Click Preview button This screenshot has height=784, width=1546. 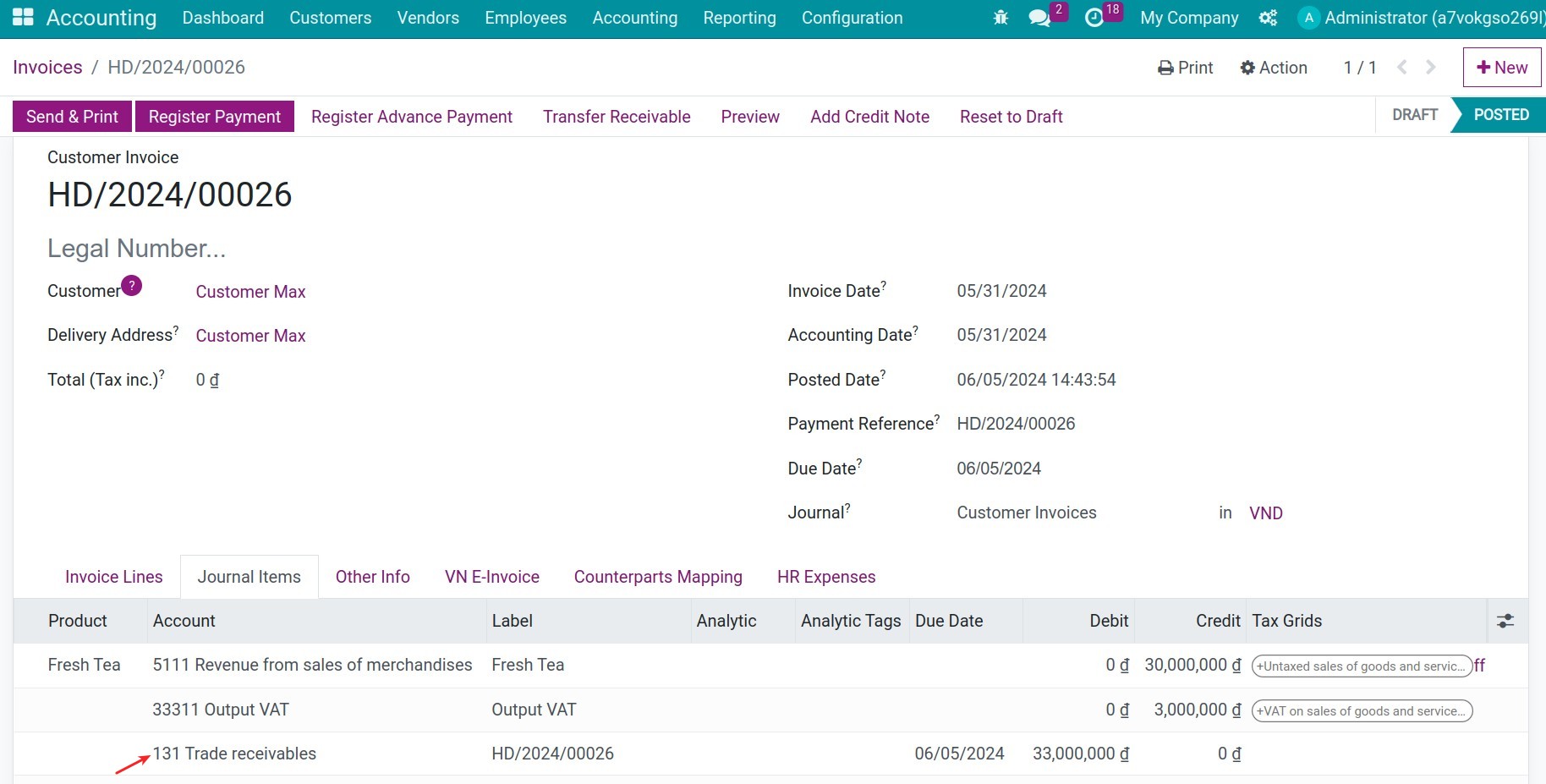tap(750, 117)
